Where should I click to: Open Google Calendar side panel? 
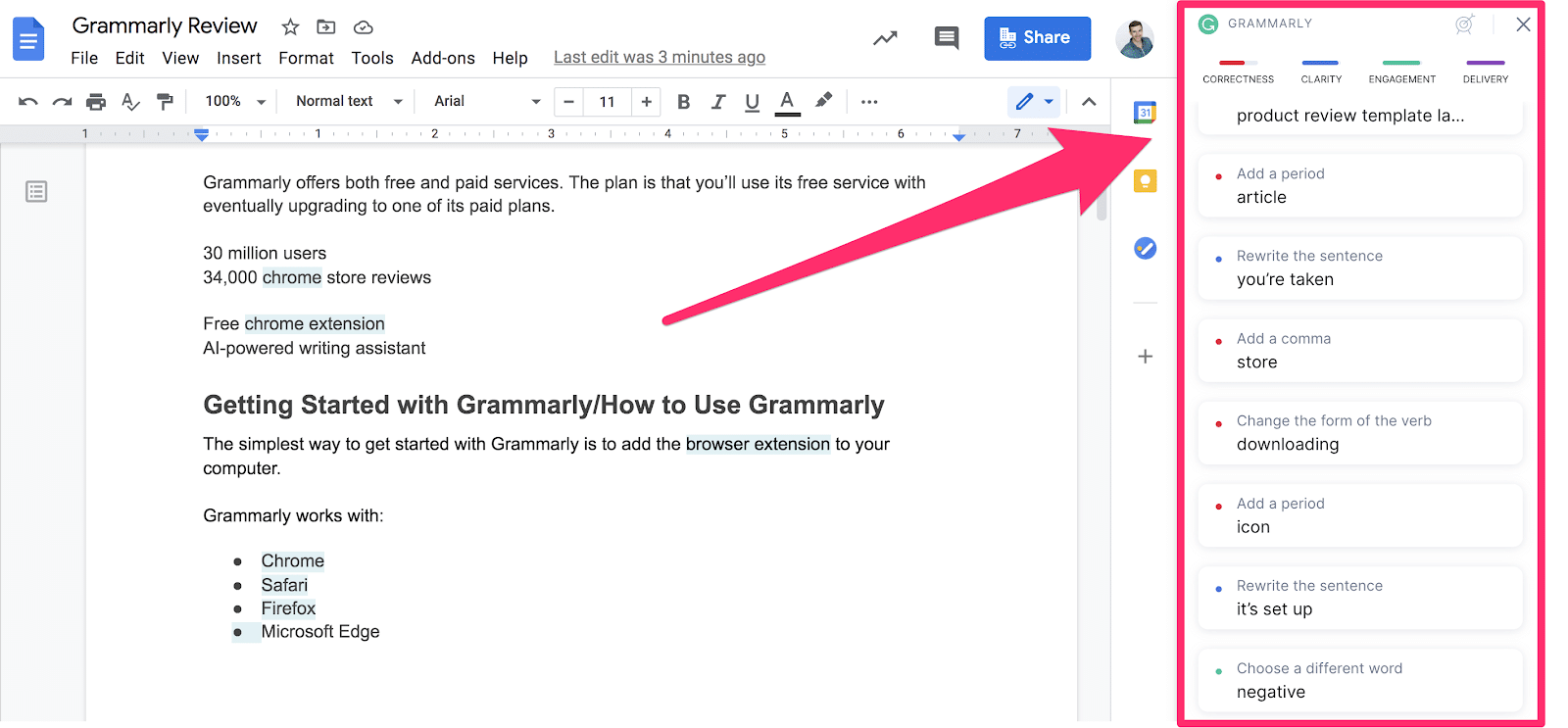pos(1145,113)
